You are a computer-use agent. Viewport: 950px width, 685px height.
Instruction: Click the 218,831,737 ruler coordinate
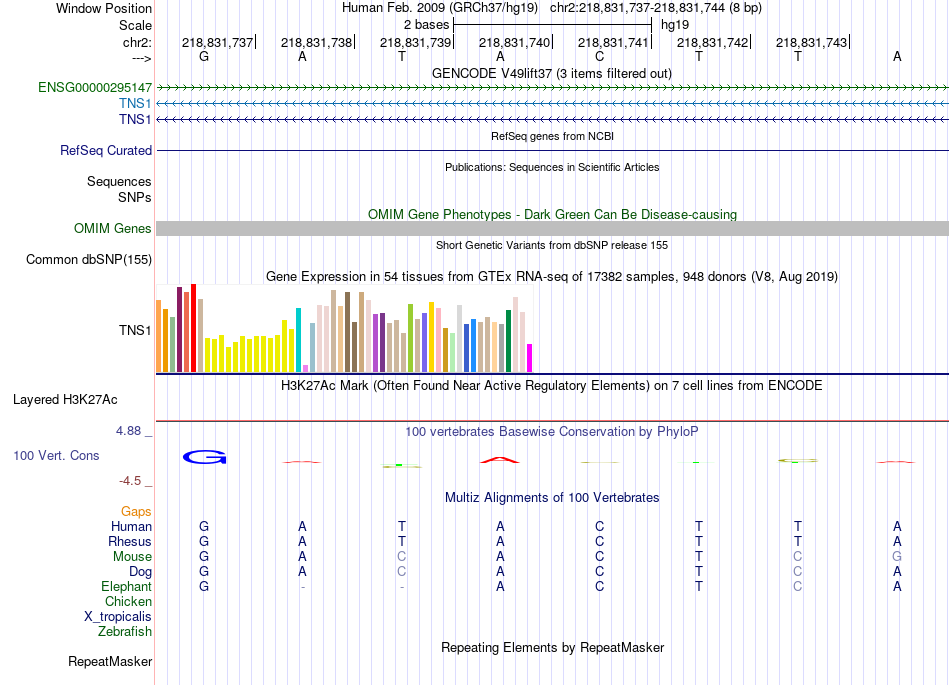[218, 42]
